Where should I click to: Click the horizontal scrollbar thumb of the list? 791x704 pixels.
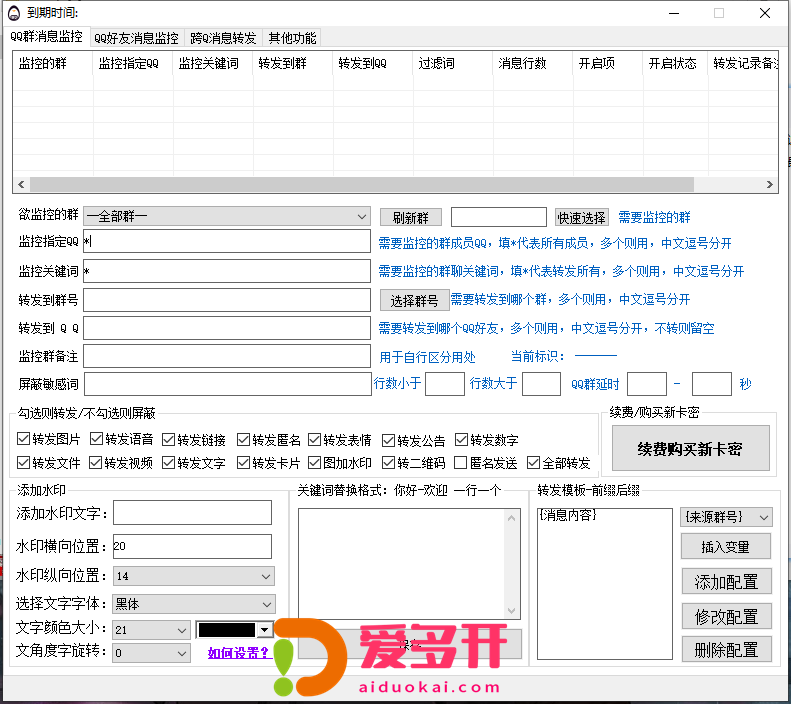click(x=362, y=185)
